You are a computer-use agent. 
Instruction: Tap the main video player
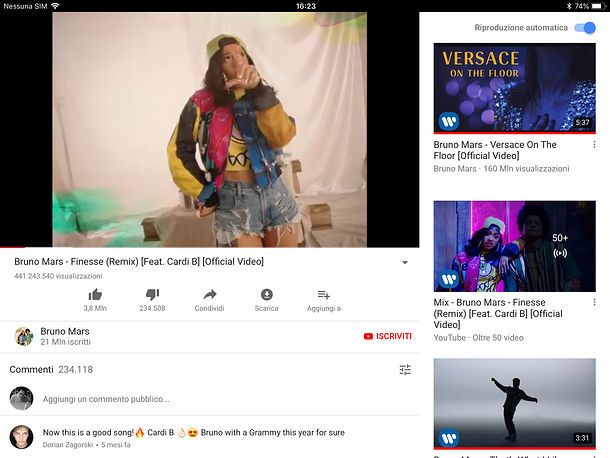click(210, 130)
